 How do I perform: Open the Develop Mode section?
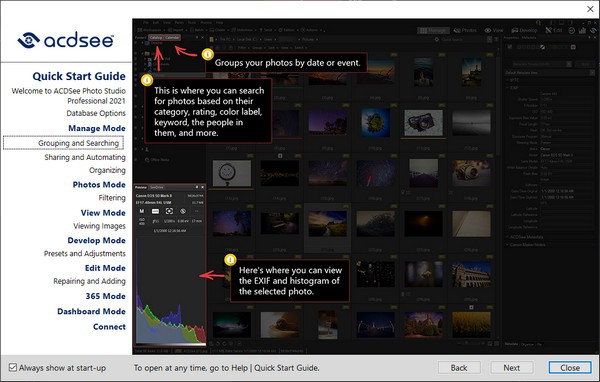[96, 240]
